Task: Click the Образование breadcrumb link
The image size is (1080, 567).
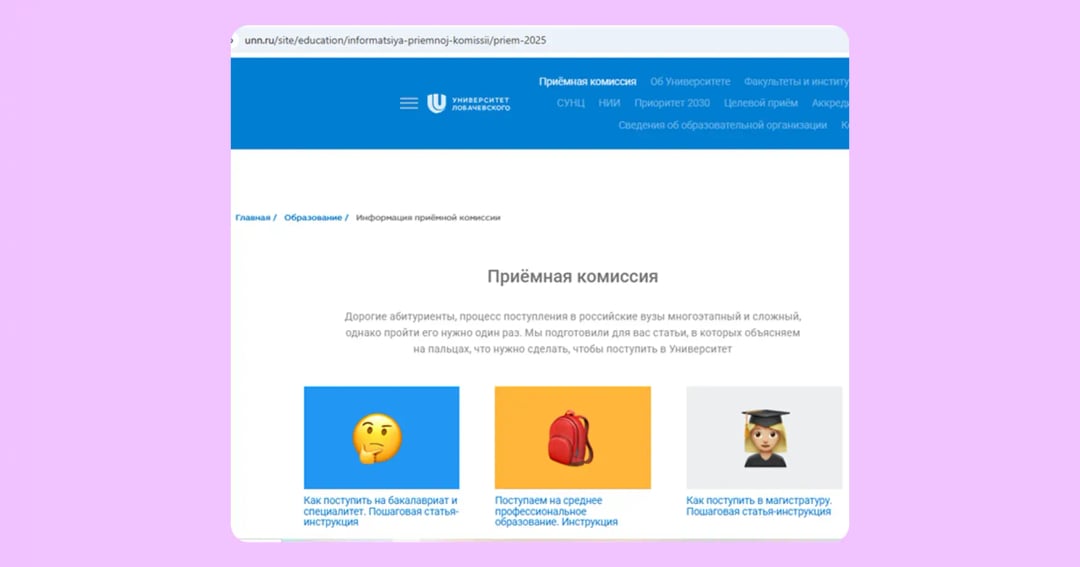Action: point(313,217)
